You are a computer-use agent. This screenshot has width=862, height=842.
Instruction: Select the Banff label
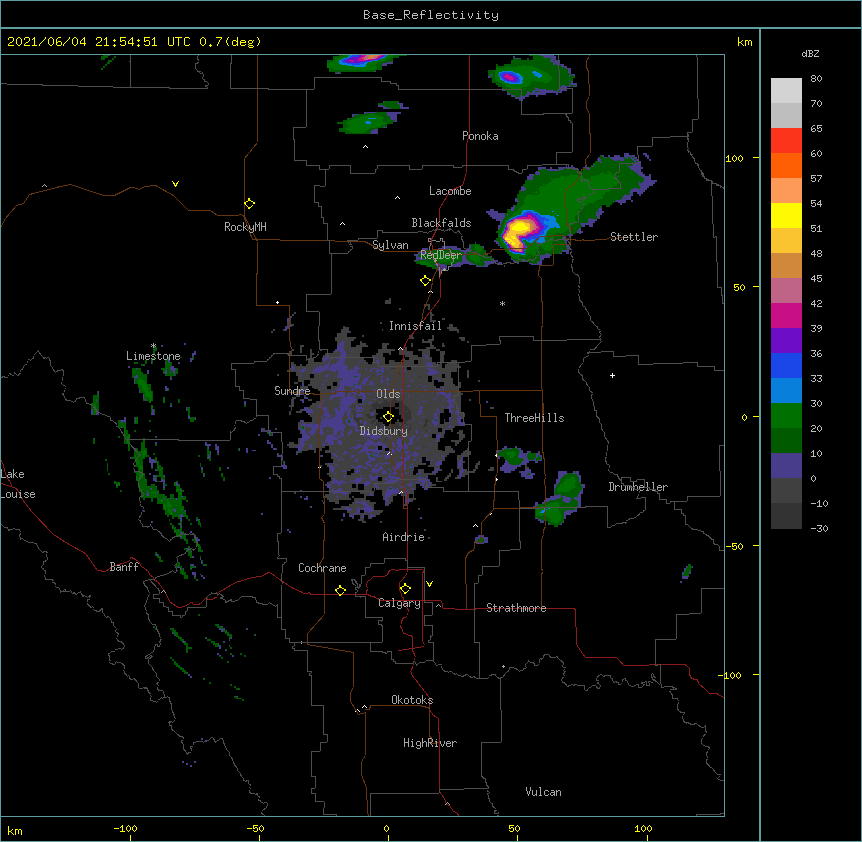124,567
